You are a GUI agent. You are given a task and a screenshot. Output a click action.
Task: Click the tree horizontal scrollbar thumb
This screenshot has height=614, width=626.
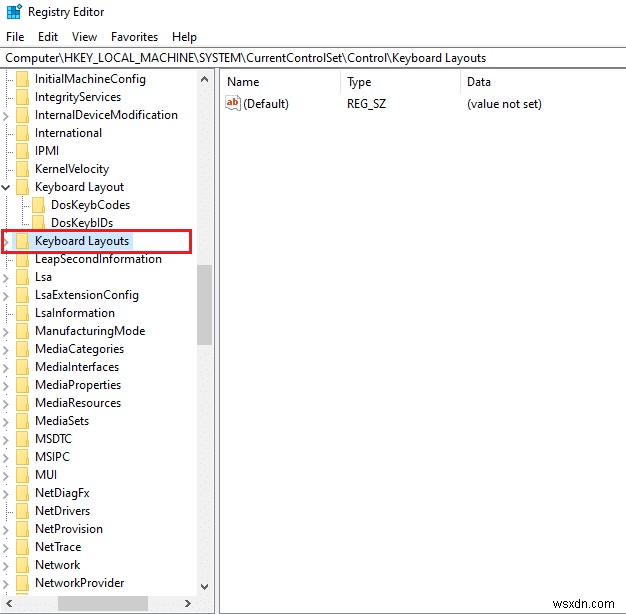tap(103, 603)
